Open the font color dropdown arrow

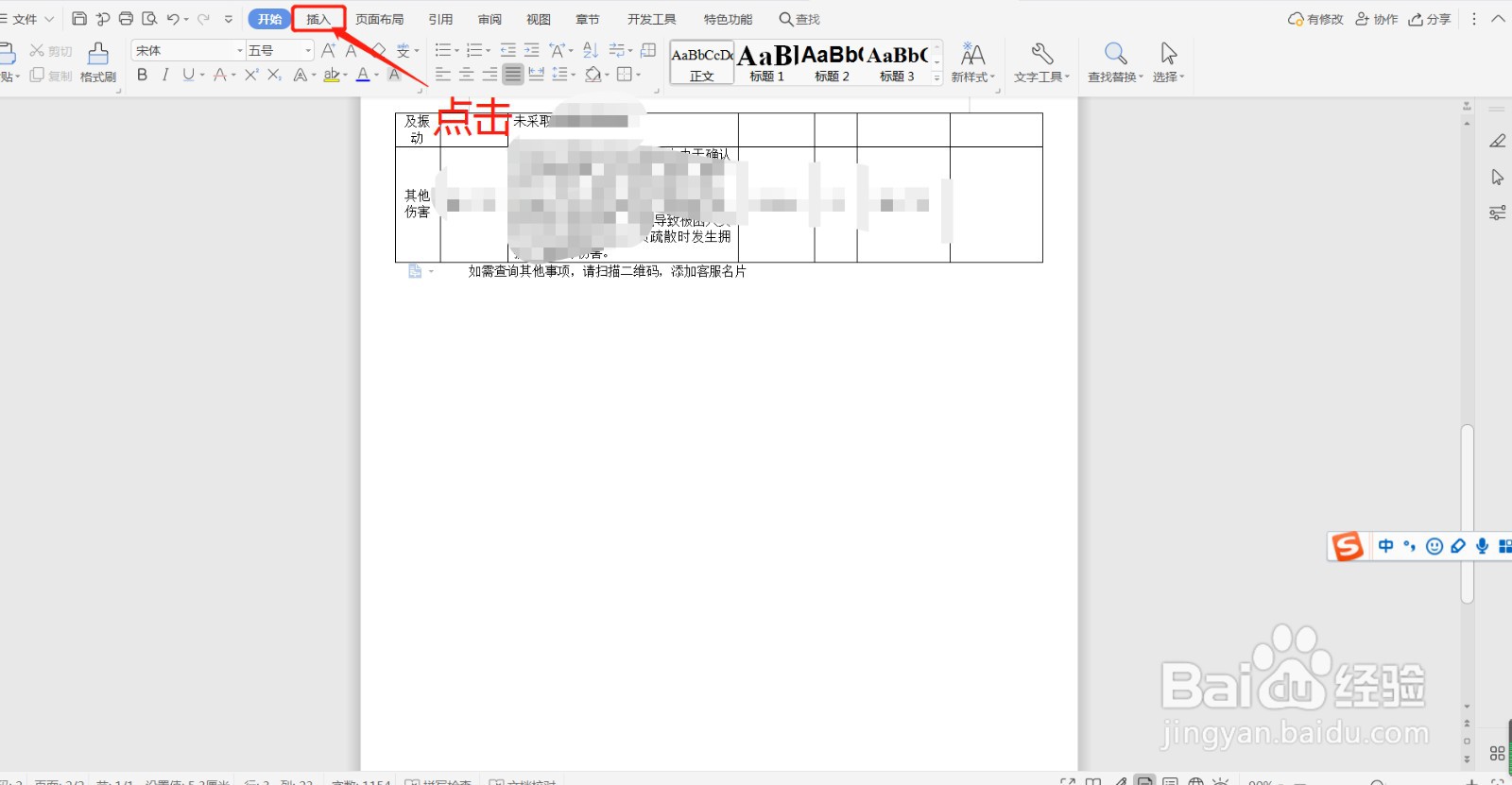coord(376,75)
